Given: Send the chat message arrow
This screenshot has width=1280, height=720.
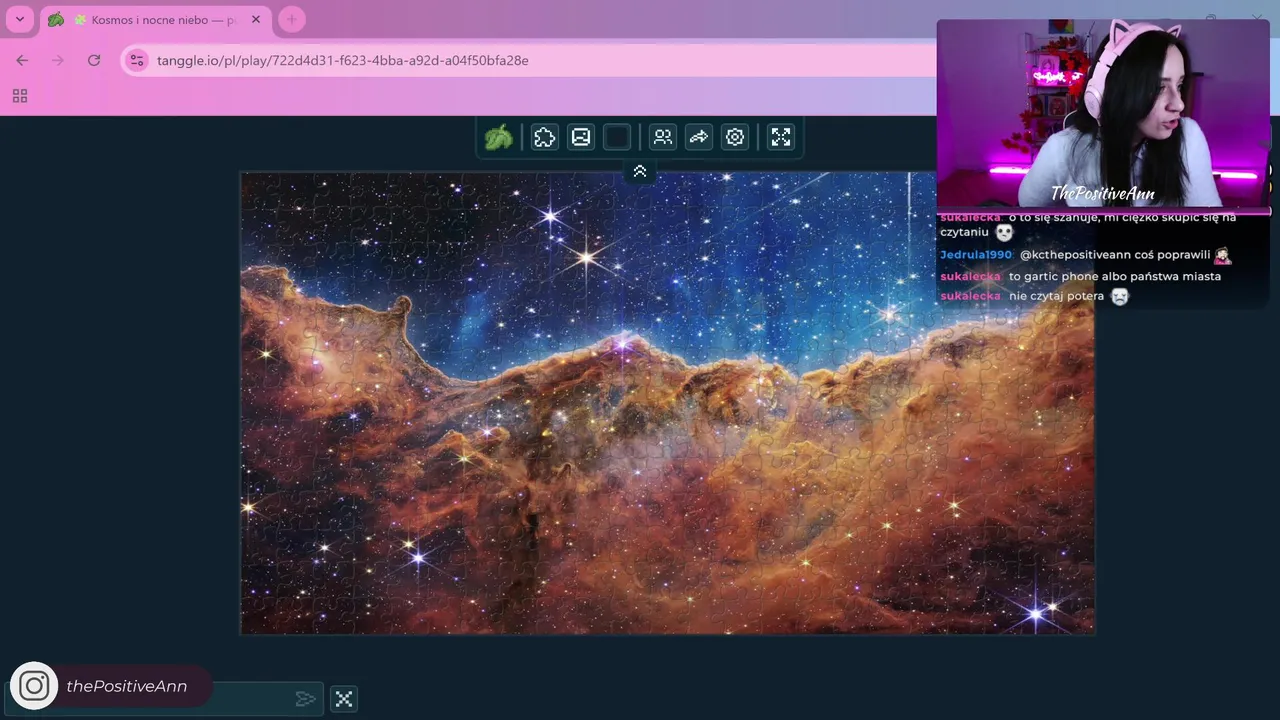Looking at the screenshot, I should click(x=306, y=699).
